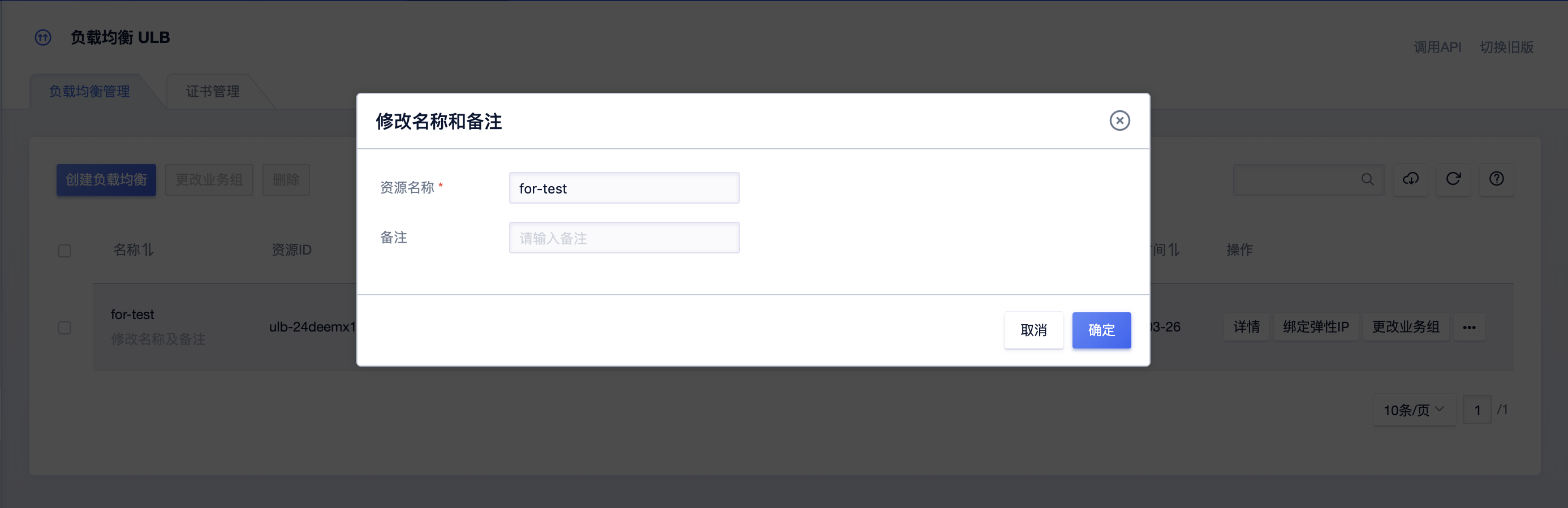Open the help question mark icon

pyautogui.click(x=1496, y=179)
